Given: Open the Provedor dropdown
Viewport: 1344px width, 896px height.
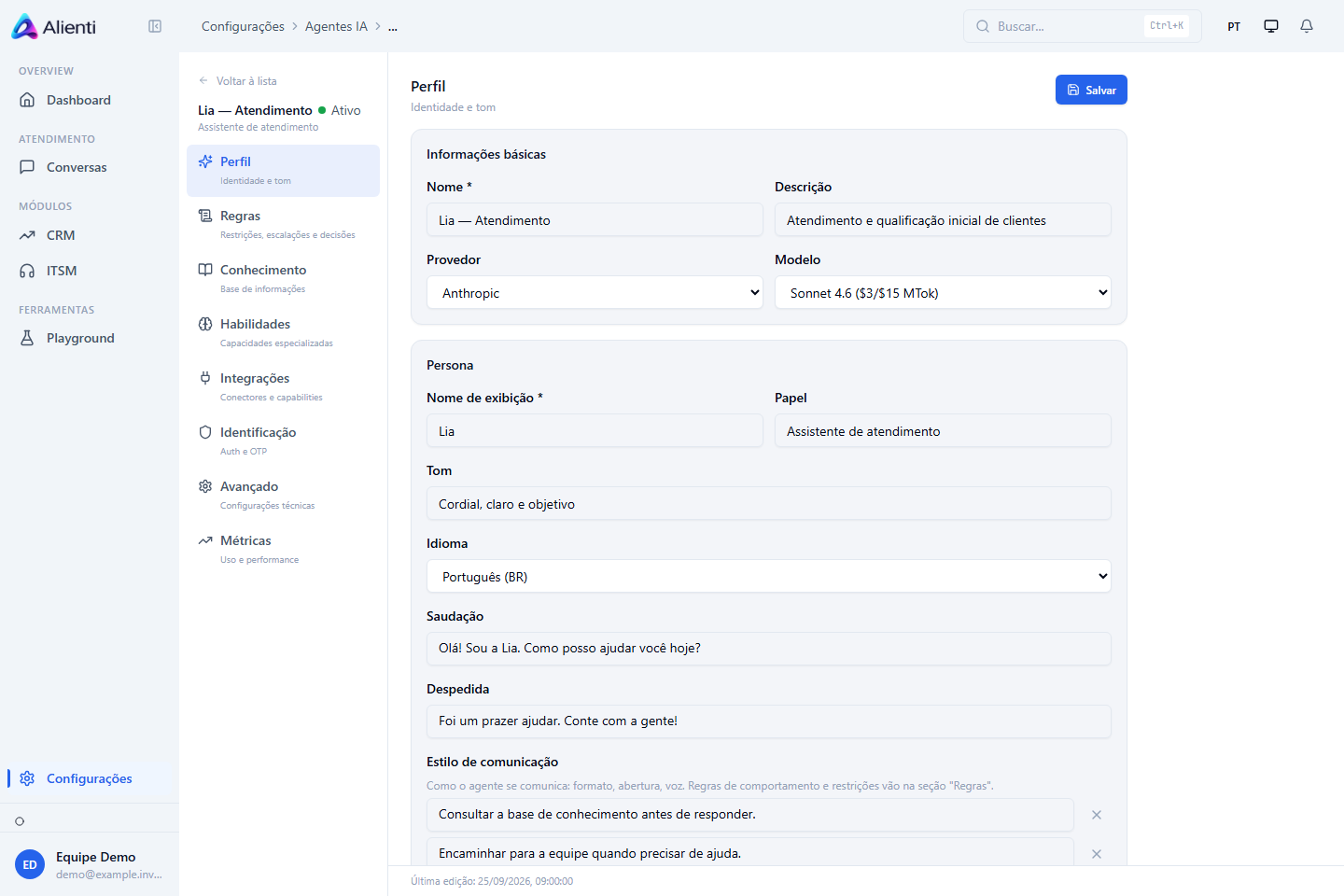Looking at the screenshot, I should coord(595,293).
